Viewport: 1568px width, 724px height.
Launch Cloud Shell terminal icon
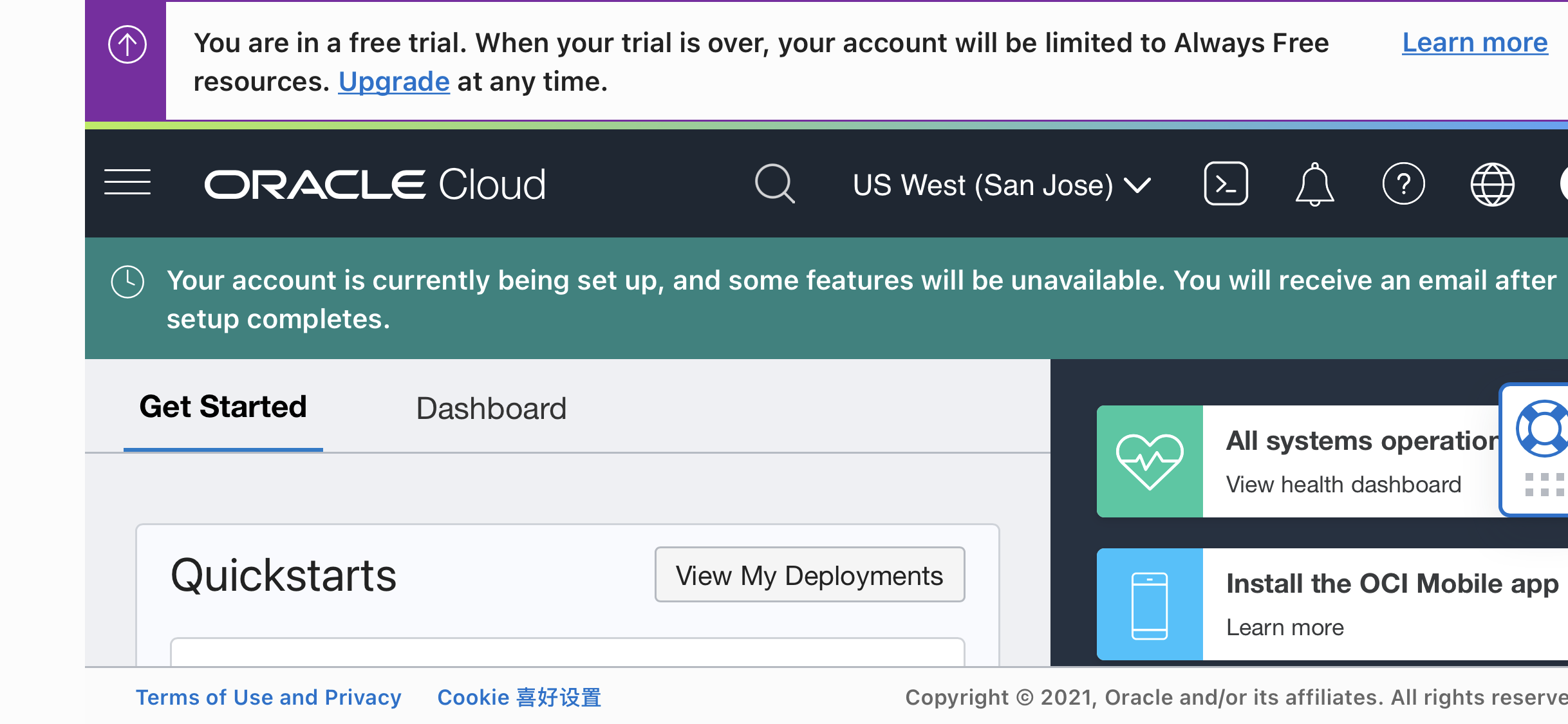tap(1226, 184)
